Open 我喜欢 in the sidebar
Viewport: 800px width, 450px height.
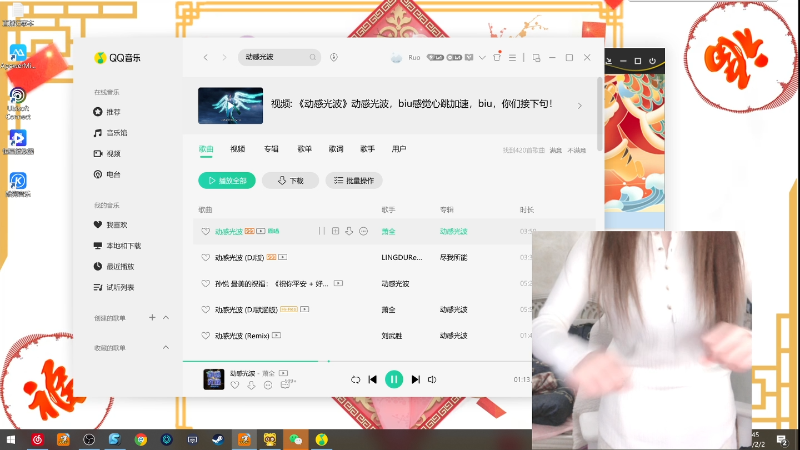coord(110,224)
